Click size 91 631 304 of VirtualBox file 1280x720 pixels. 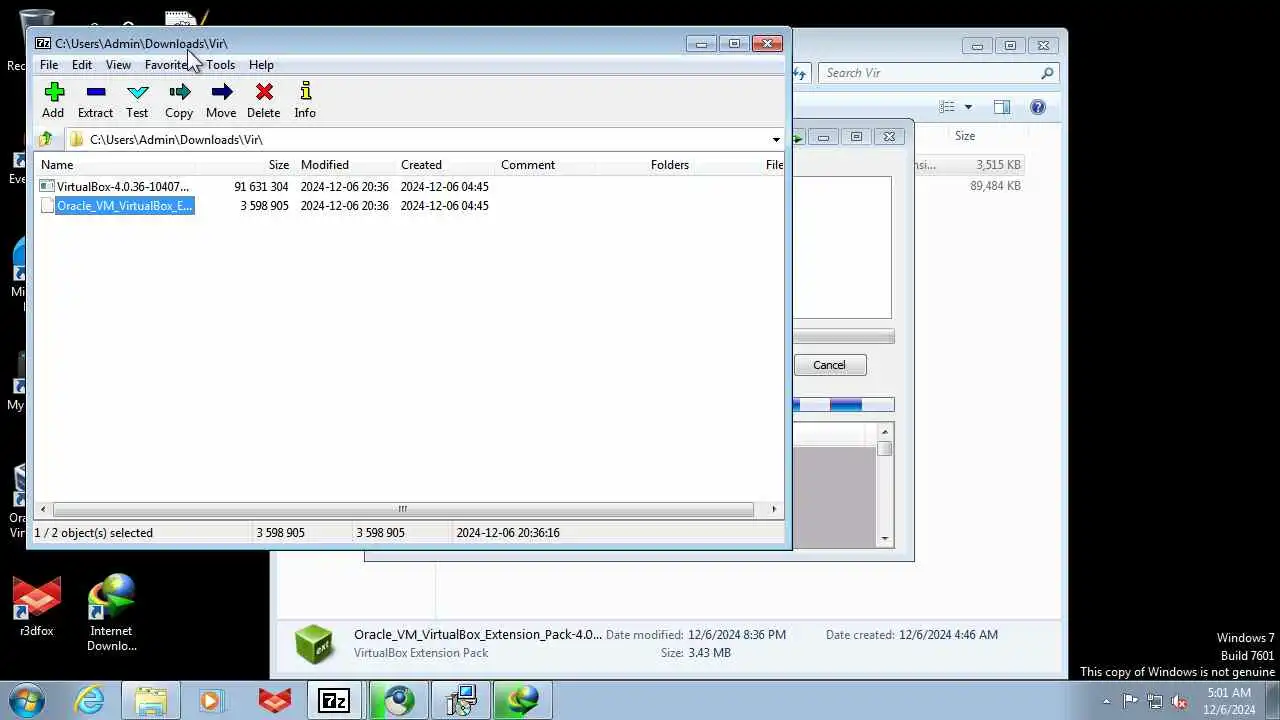[261, 187]
